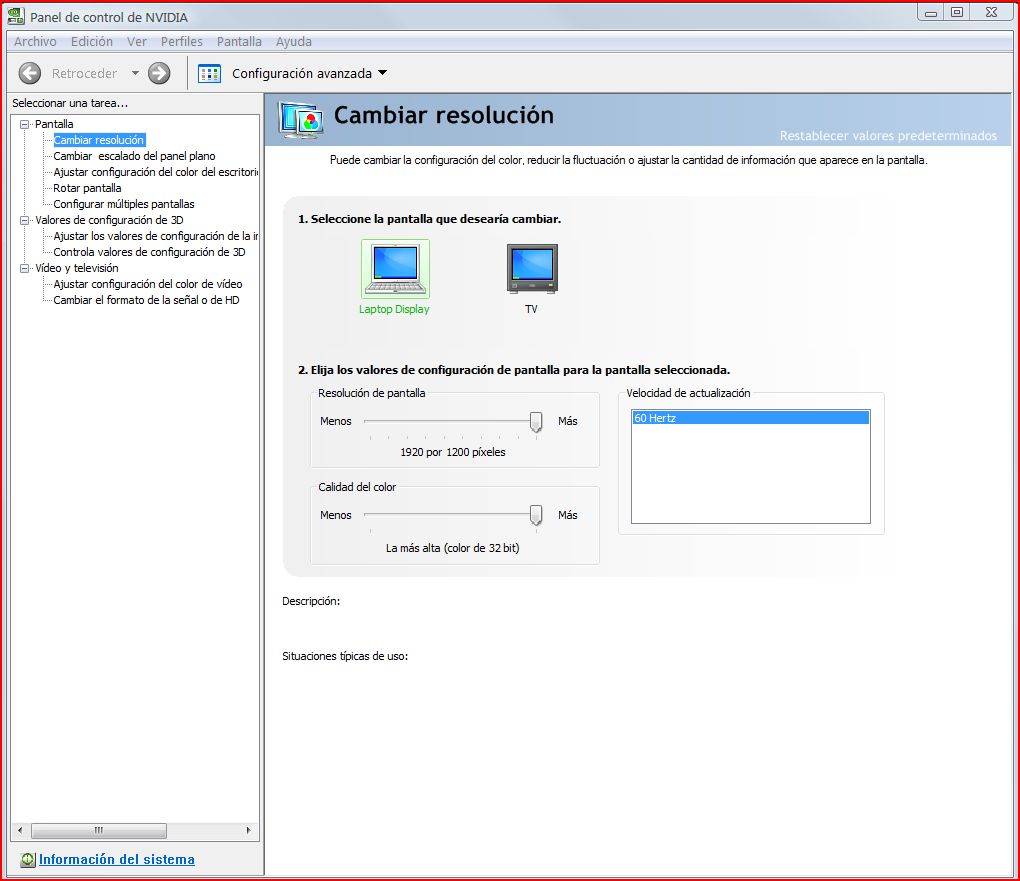1020x881 pixels.
Task: Open the Ayuda menu
Action: [x=293, y=42]
